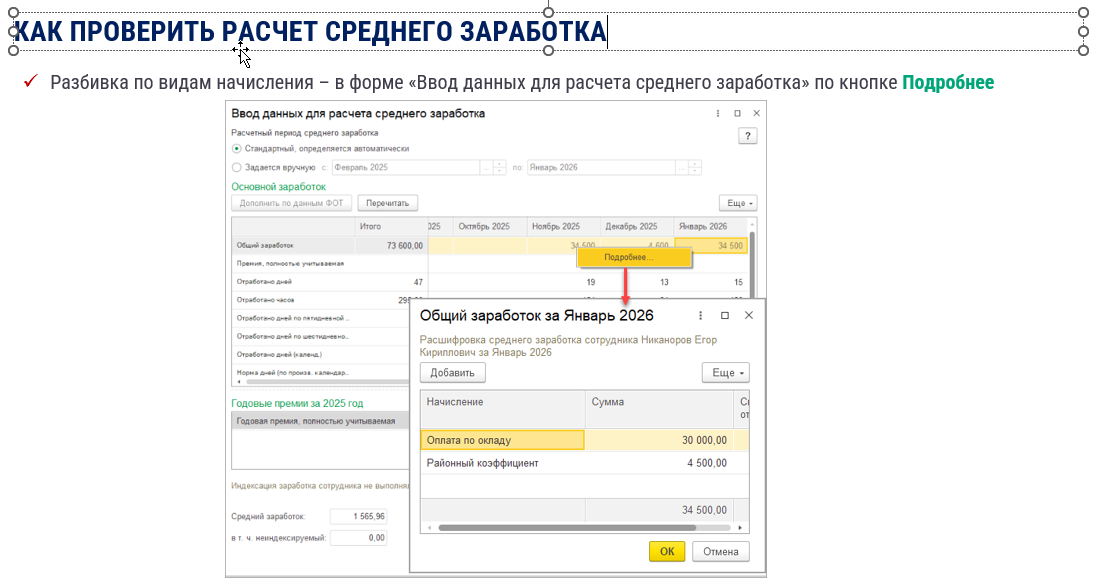Screen dimensions: 1119x583
Task: Select the highlighted Январь 2026 cell 34 500
Action: [x=711, y=245]
